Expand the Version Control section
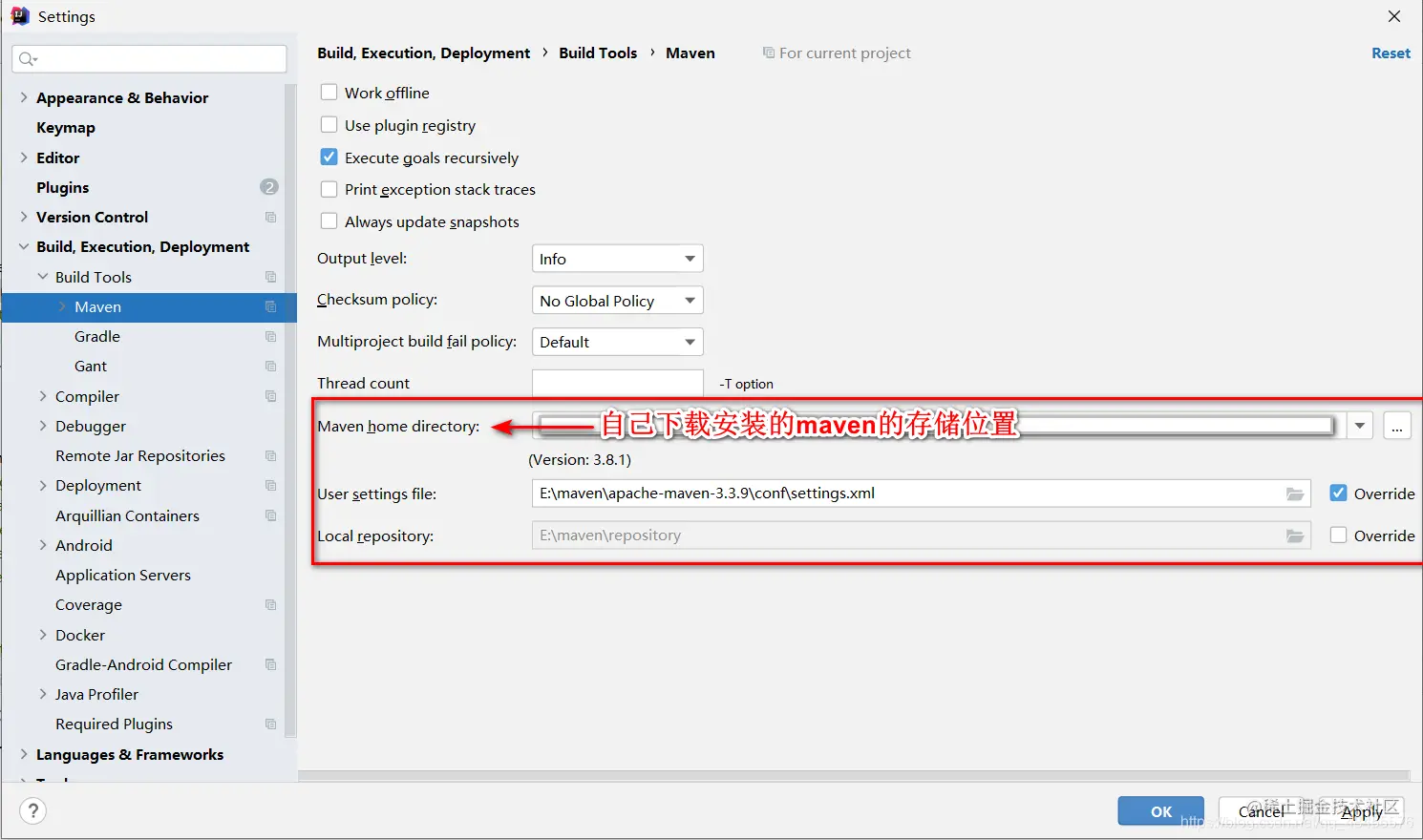Image resolution: width=1423 pixels, height=840 pixels. [24, 218]
